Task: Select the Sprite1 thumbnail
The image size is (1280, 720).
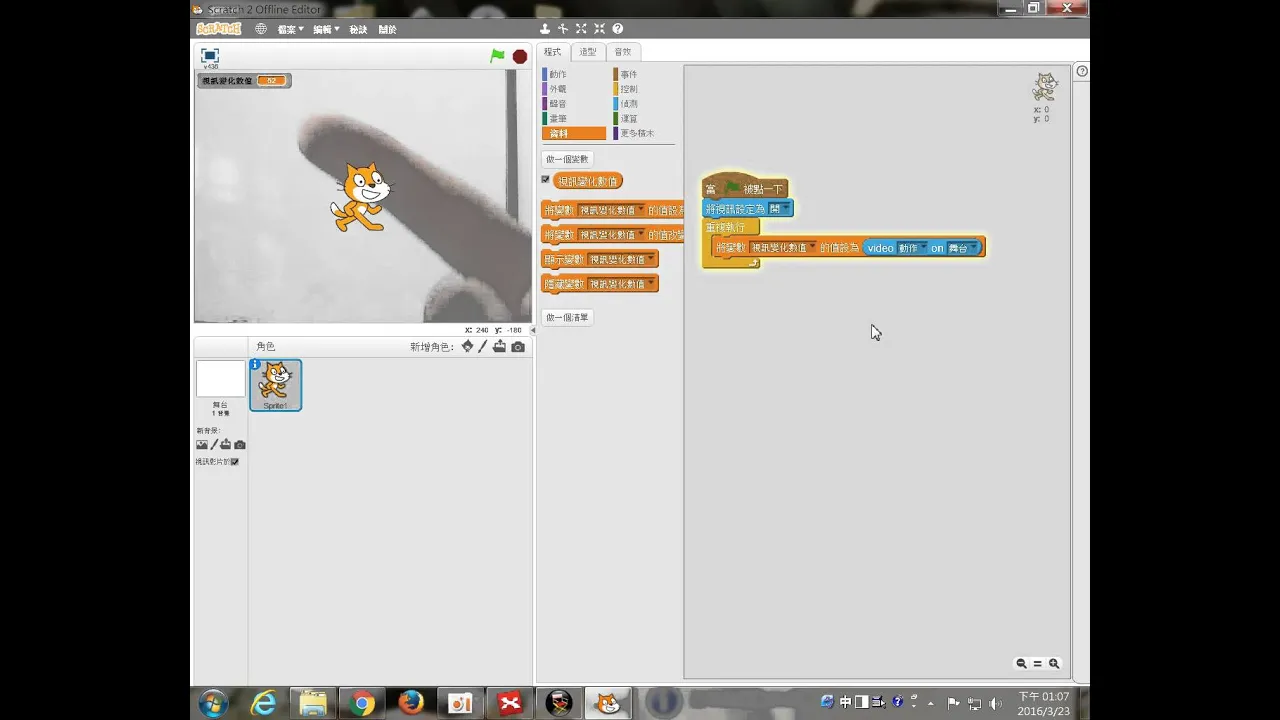Action: click(275, 385)
